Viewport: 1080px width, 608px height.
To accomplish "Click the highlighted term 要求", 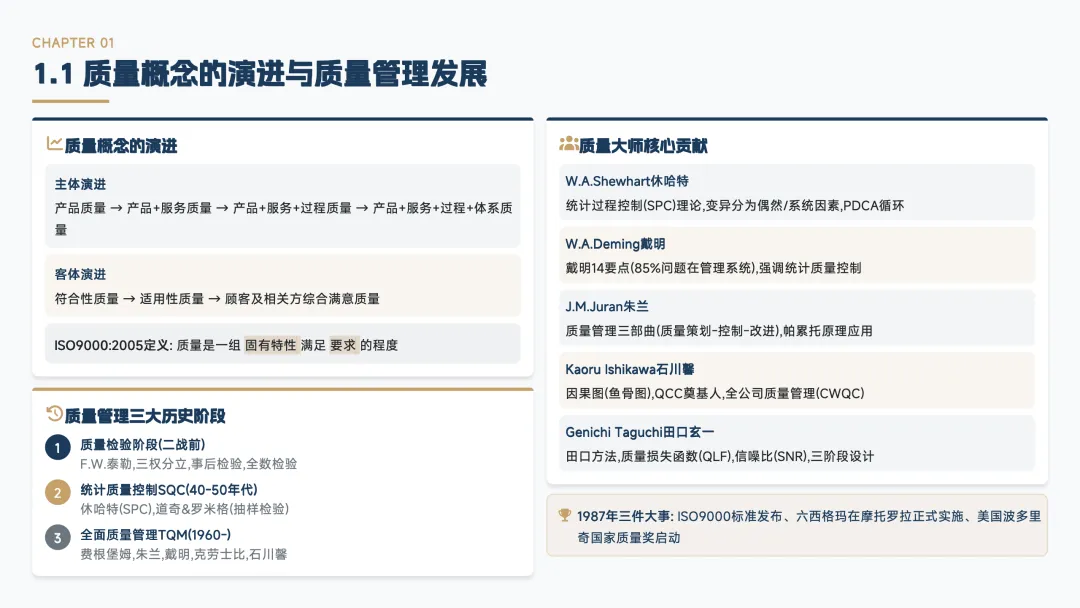I will pyautogui.click(x=343, y=345).
